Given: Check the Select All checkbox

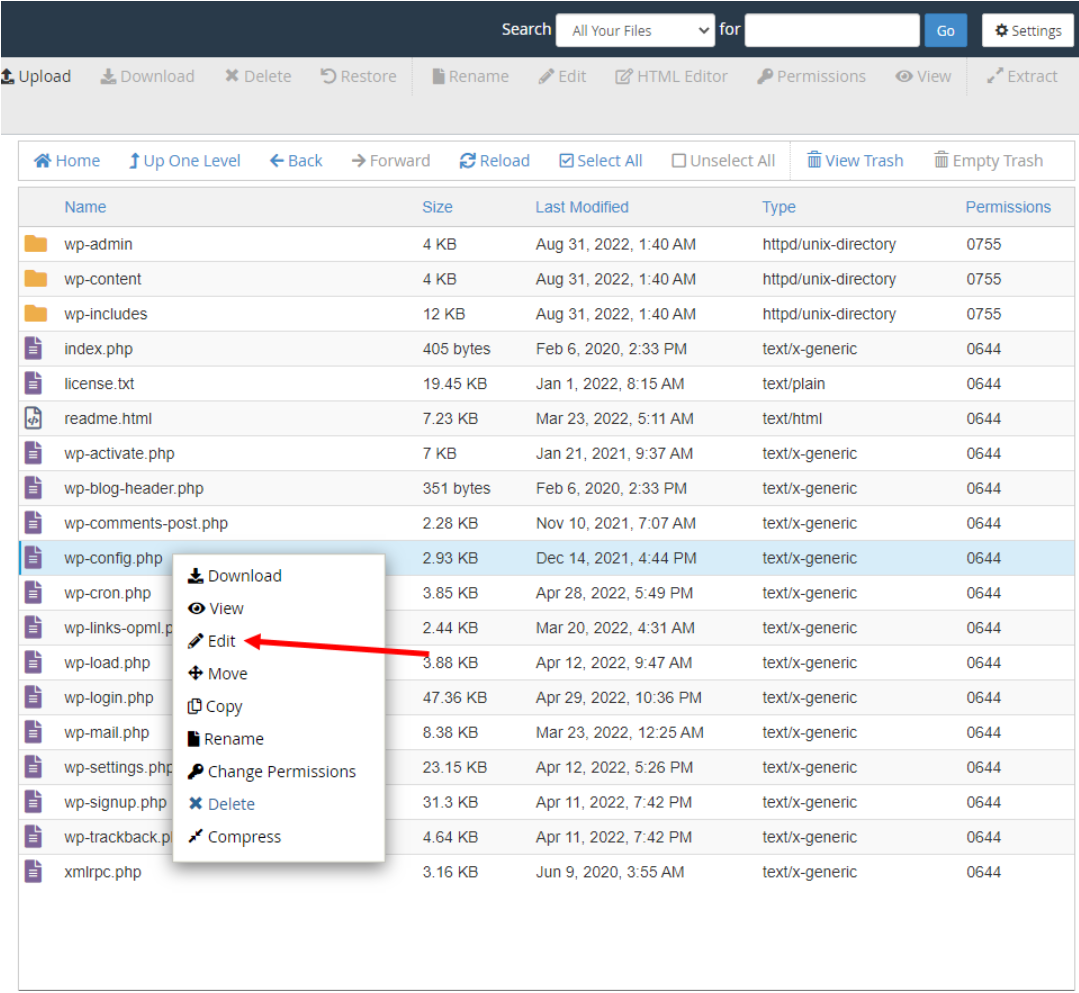Looking at the screenshot, I should point(569,160).
